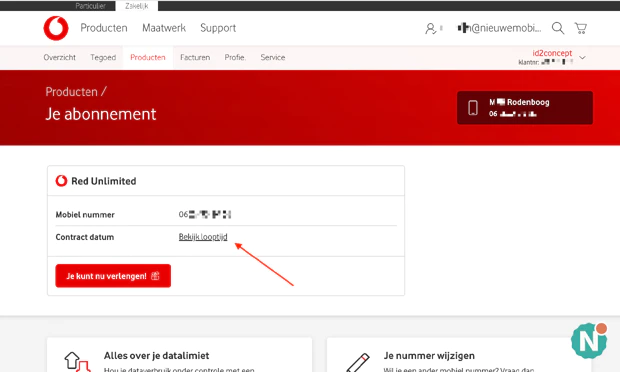Switch to the Zakelijk tab

pyautogui.click(x=137, y=6)
